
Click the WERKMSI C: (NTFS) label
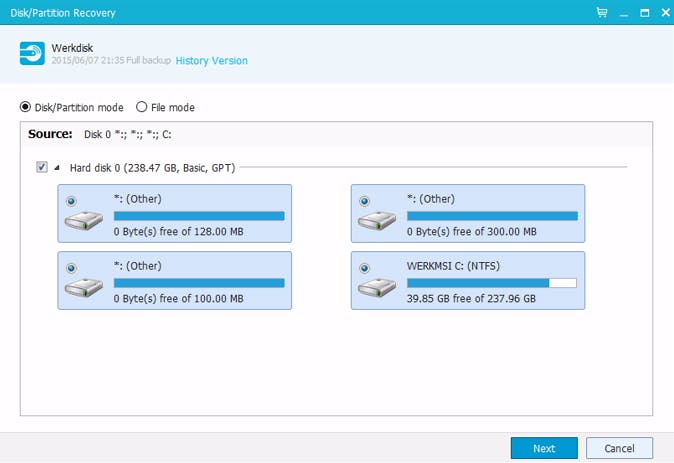(x=453, y=266)
